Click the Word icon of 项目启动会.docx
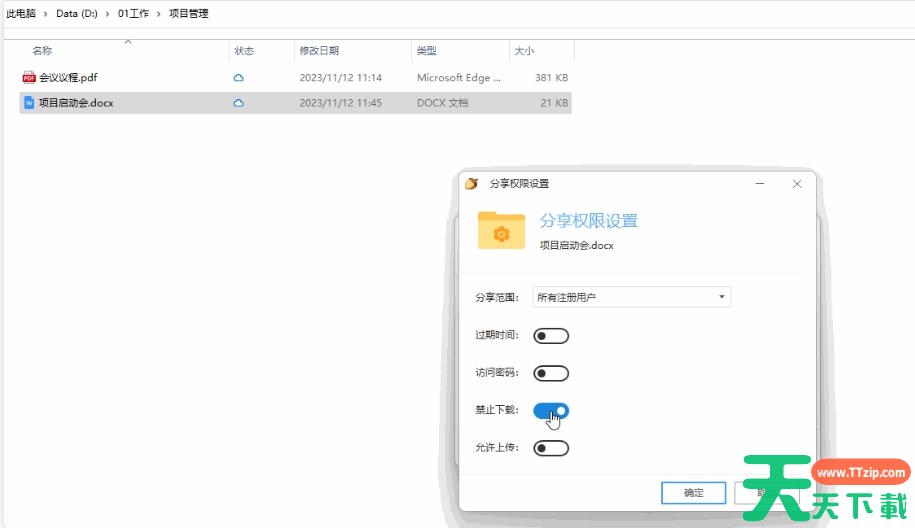This screenshot has width=915, height=528. point(29,103)
